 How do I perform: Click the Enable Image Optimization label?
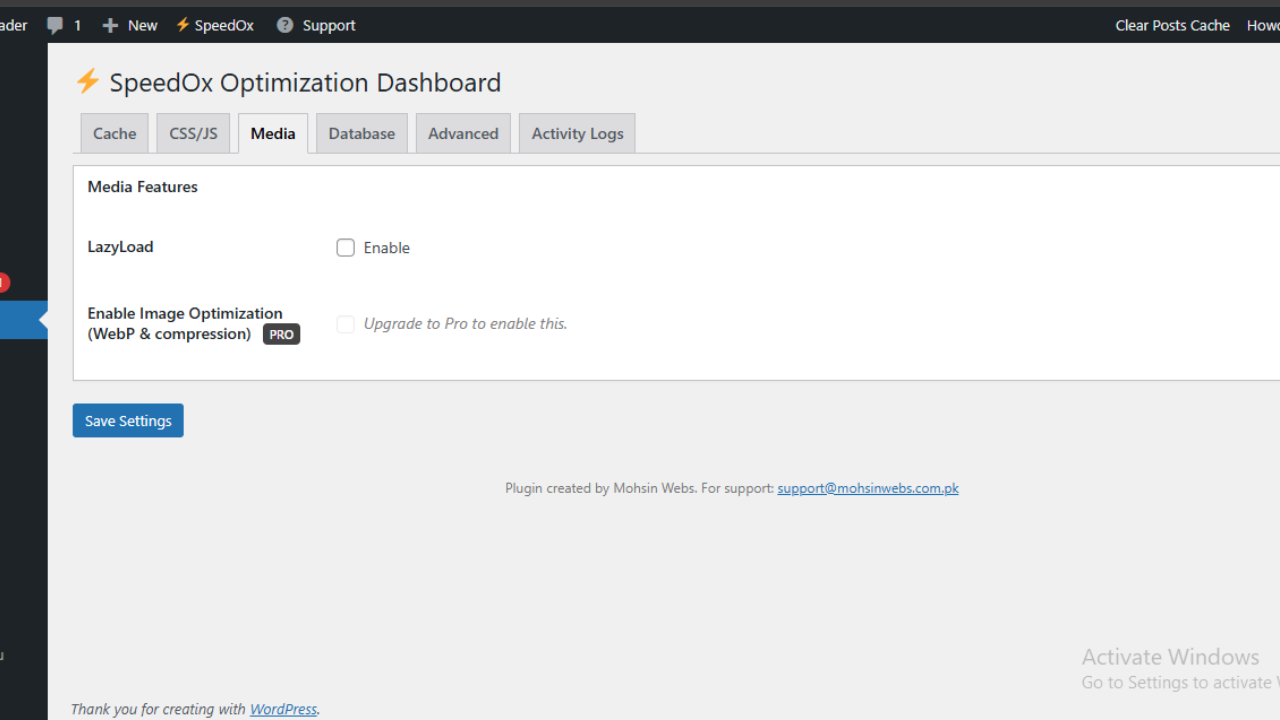click(185, 323)
